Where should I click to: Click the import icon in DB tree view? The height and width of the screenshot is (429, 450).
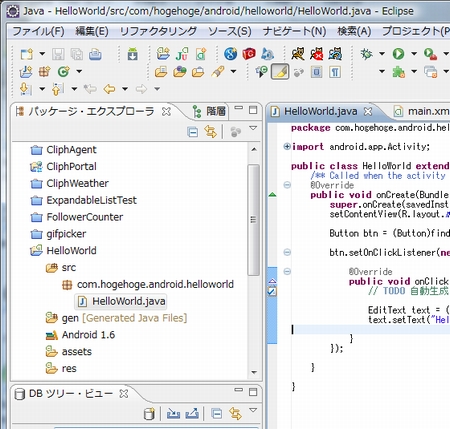coord(173,414)
